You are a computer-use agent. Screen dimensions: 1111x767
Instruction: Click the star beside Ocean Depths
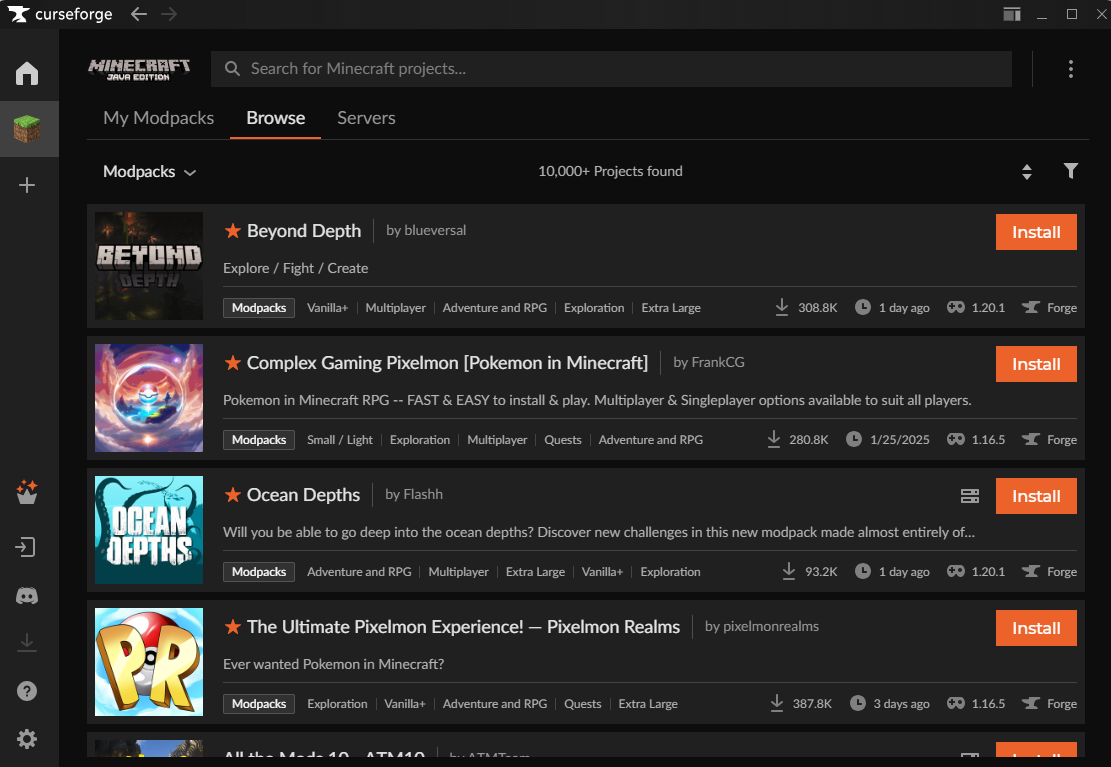coord(232,495)
